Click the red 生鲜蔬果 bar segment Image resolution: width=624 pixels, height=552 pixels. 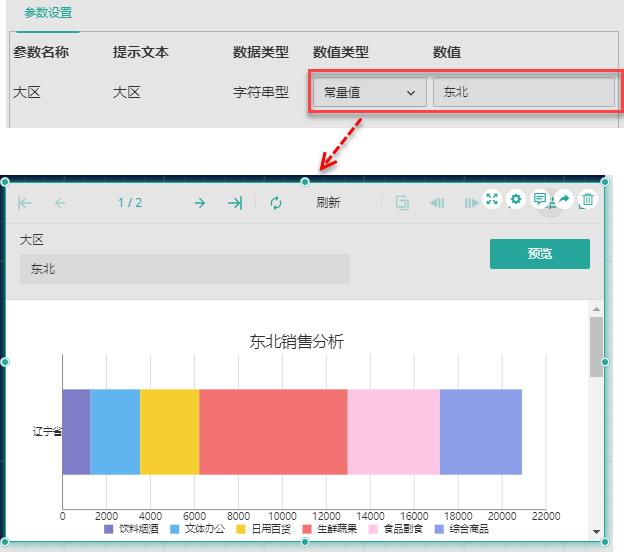coord(273,432)
